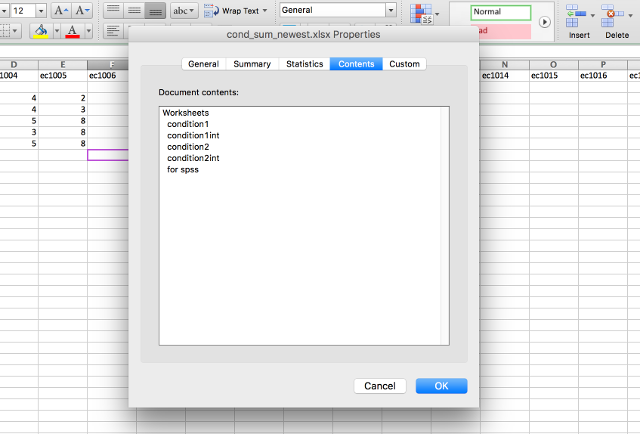Select condition1int in the document contents
This screenshot has height=434, width=640.
coord(193,136)
